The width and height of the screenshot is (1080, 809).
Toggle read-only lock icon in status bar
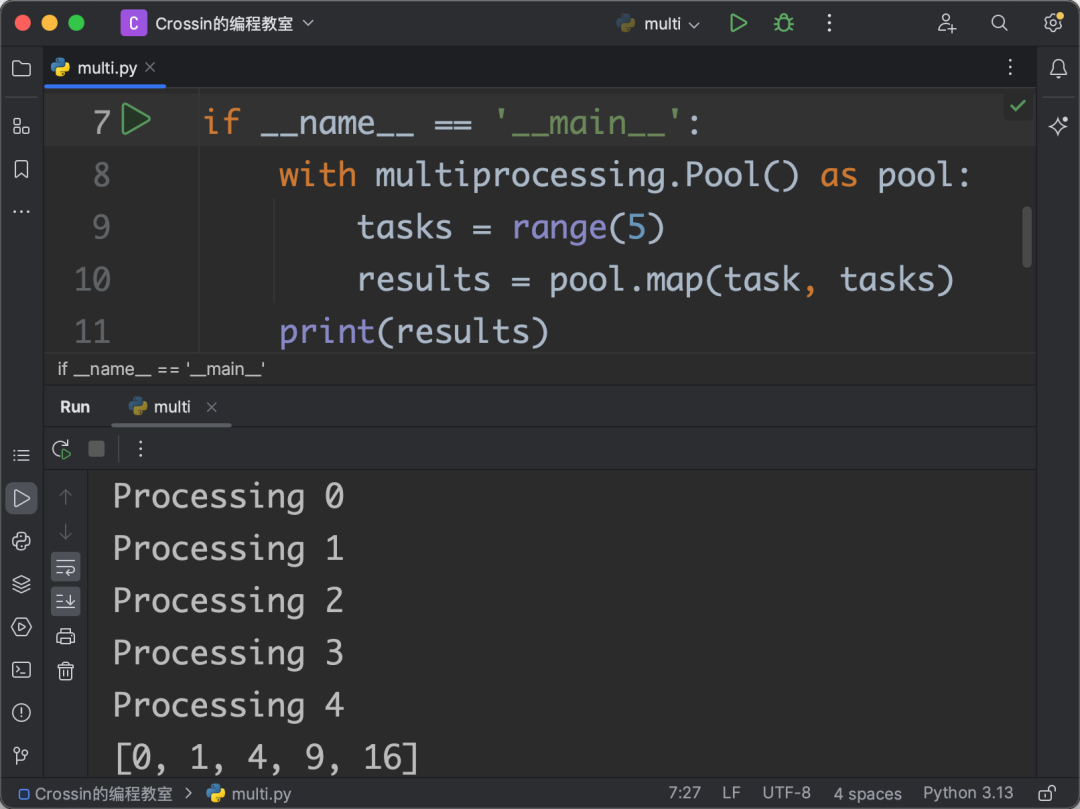click(1047, 793)
